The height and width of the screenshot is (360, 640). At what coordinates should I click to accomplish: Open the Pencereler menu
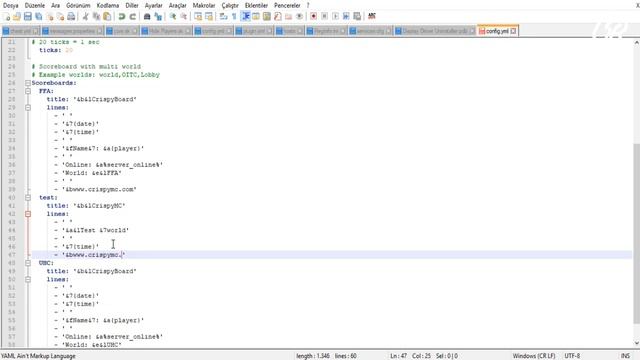click(x=287, y=5)
